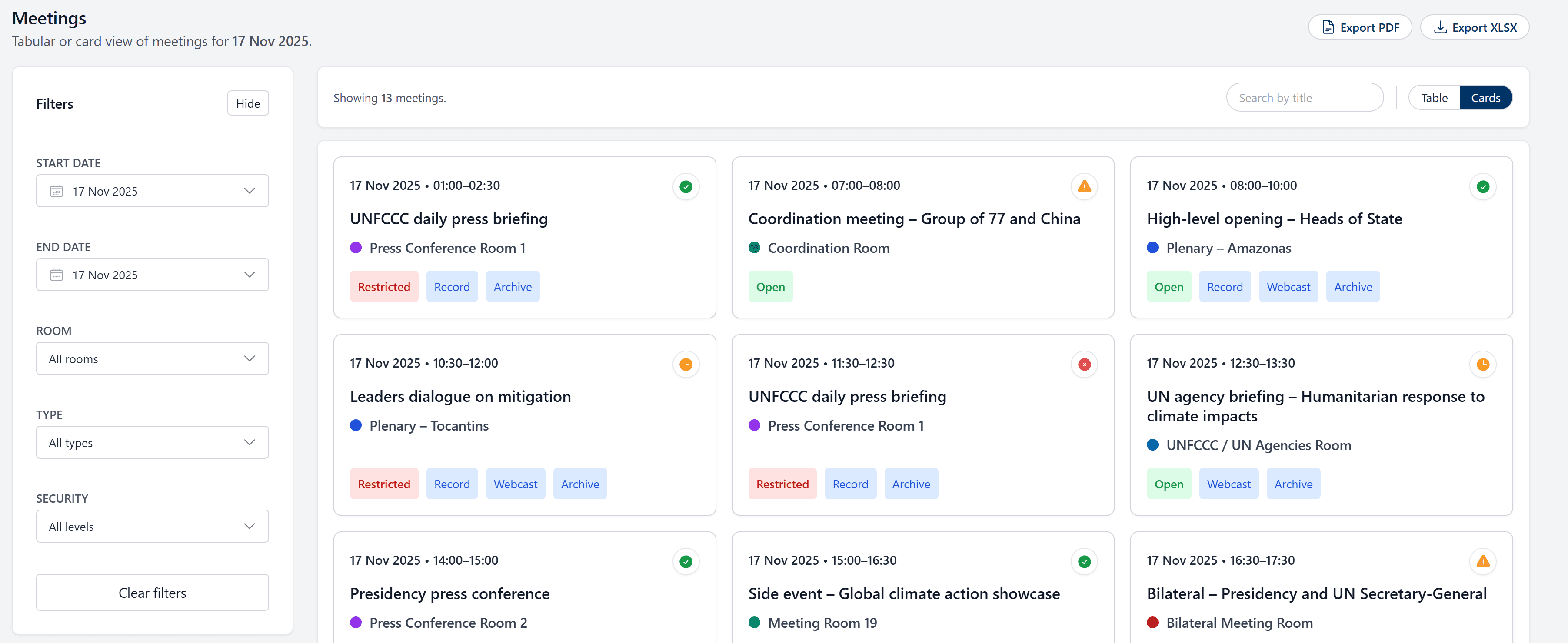Click Record tag on the High-level opening card
1568x643 pixels.
1225,286
